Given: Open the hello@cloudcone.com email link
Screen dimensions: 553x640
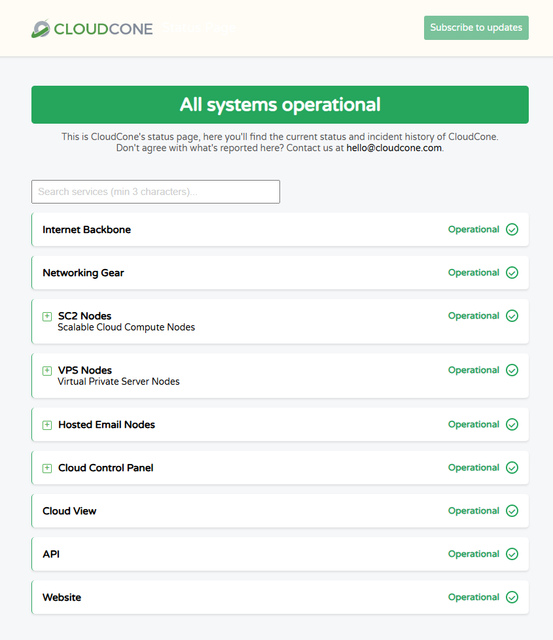Looking at the screenshot, I should 394,148.
